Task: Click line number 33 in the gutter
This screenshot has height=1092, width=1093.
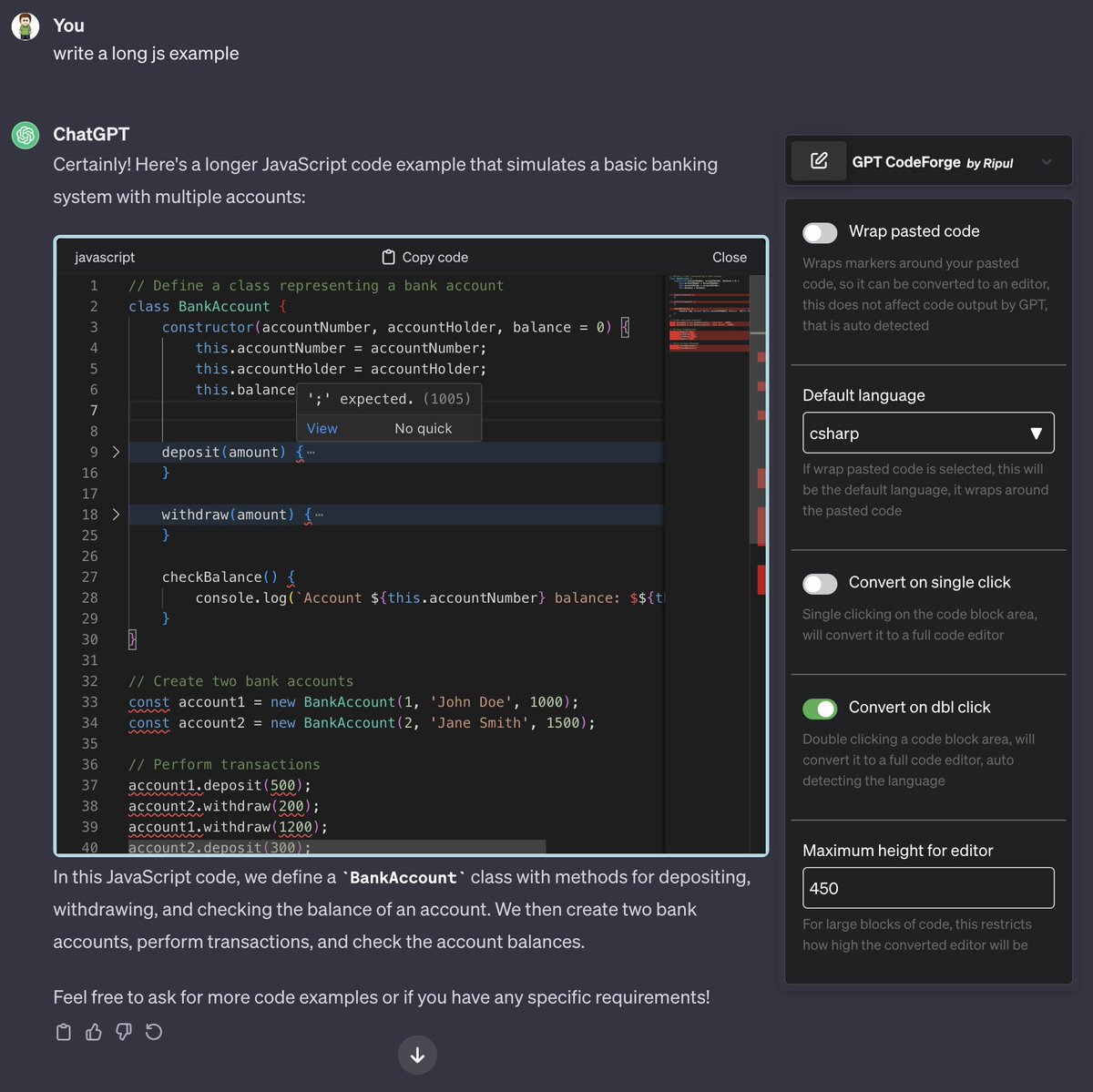Action: (x=89, y=702)
